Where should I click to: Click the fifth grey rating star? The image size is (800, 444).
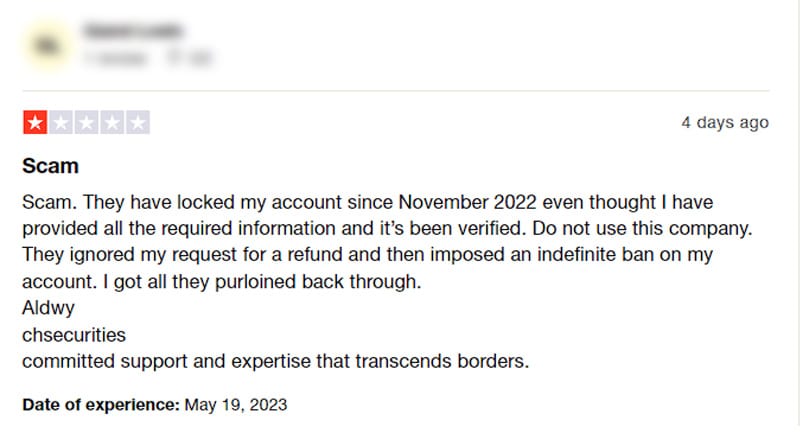[138, 122]
